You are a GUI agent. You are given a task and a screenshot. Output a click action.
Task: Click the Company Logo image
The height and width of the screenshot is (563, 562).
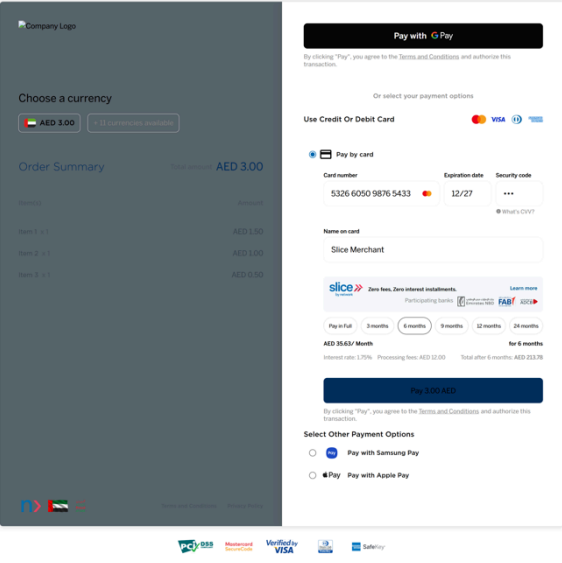(47, 26)
